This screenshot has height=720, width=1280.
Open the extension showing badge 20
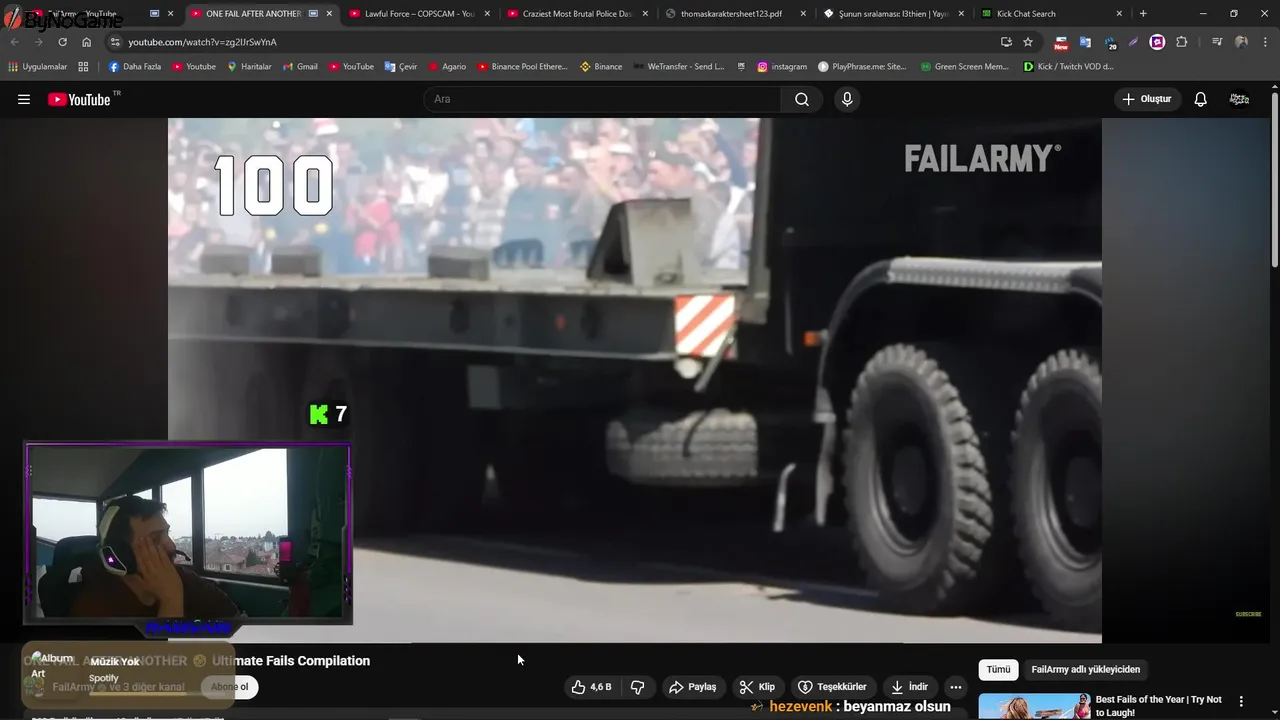(x=1110, y=42)
